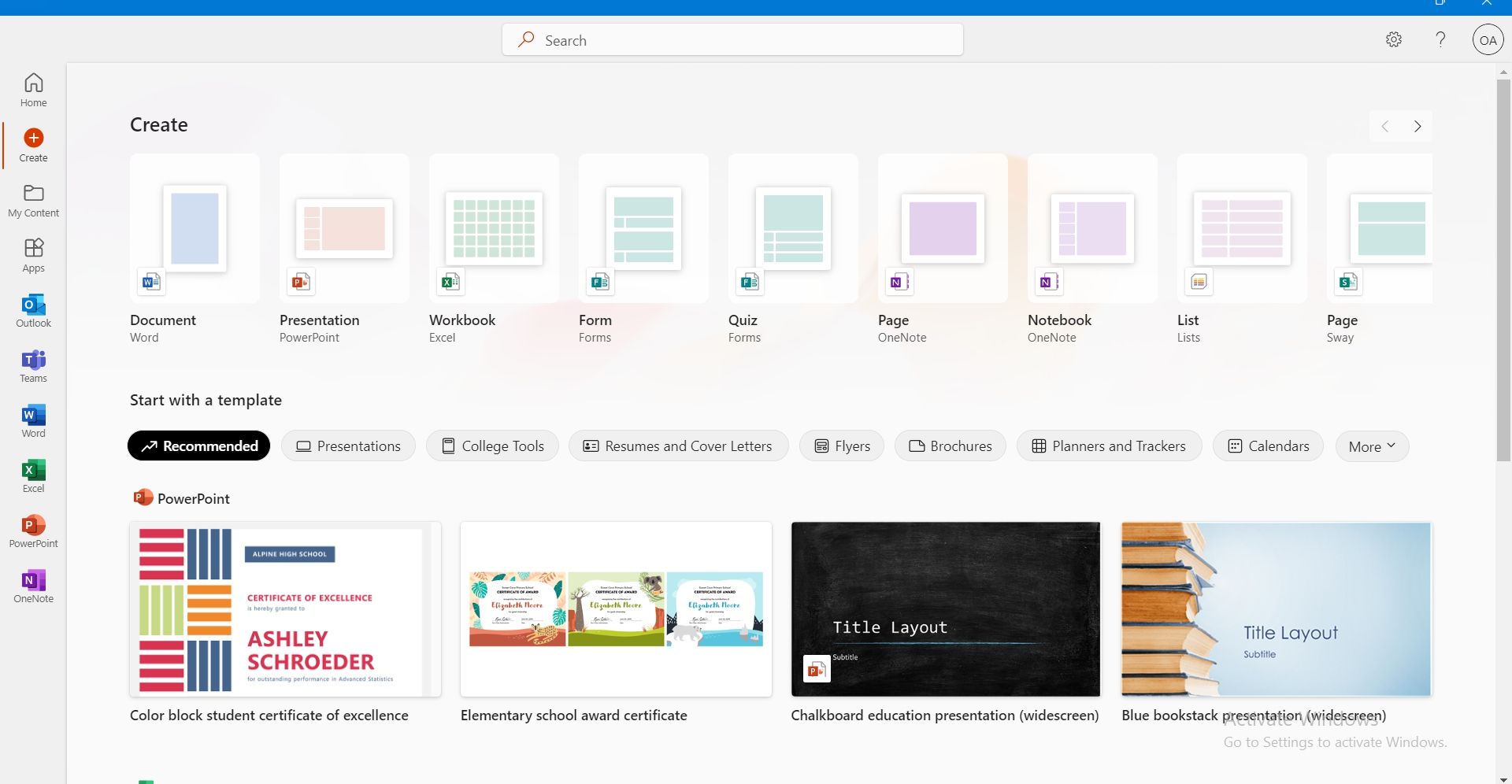
Task: Create a new blank Word document
Action: [x=195, y=229]
